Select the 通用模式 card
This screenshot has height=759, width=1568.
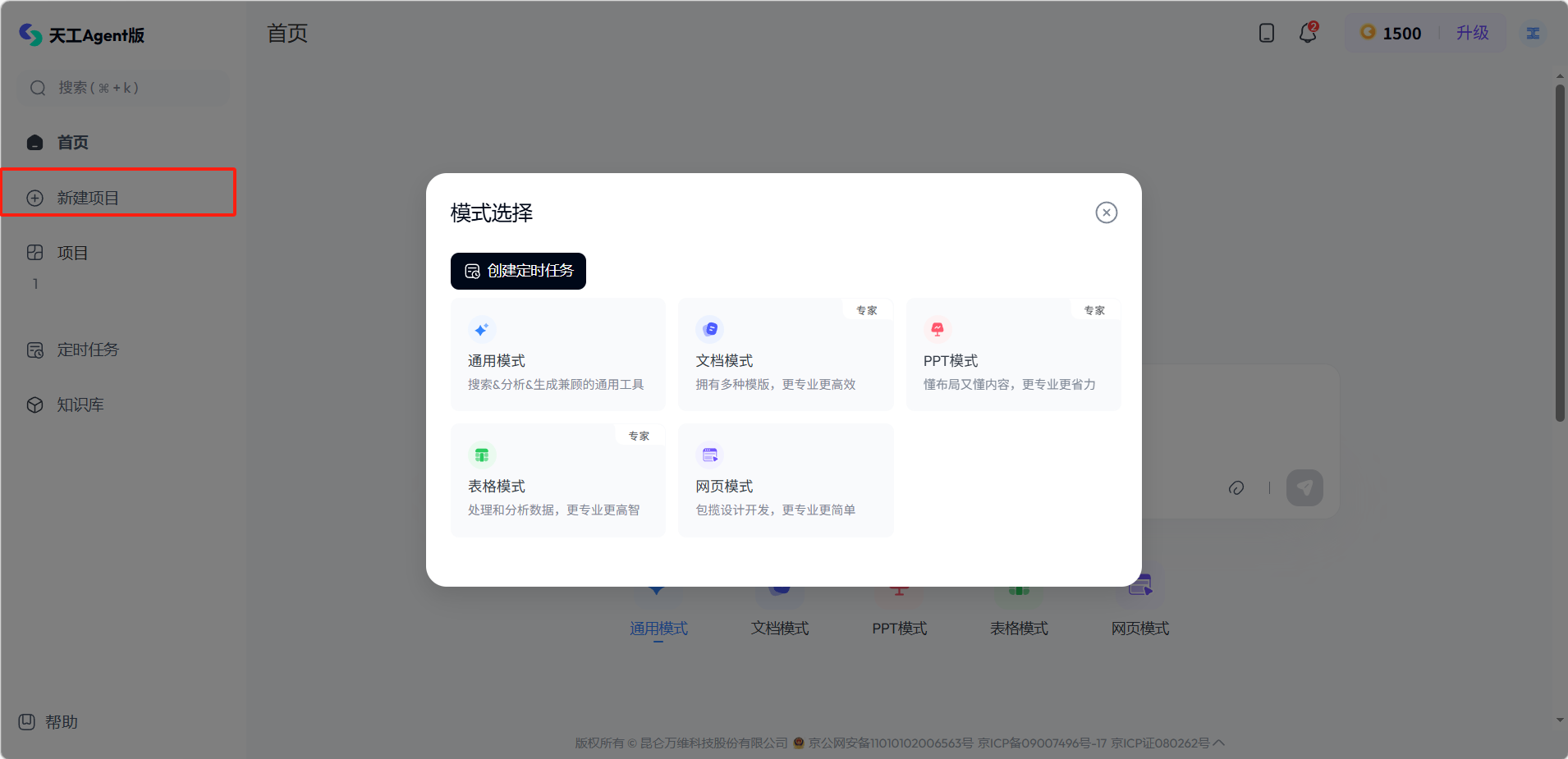[x=557, y=354]
